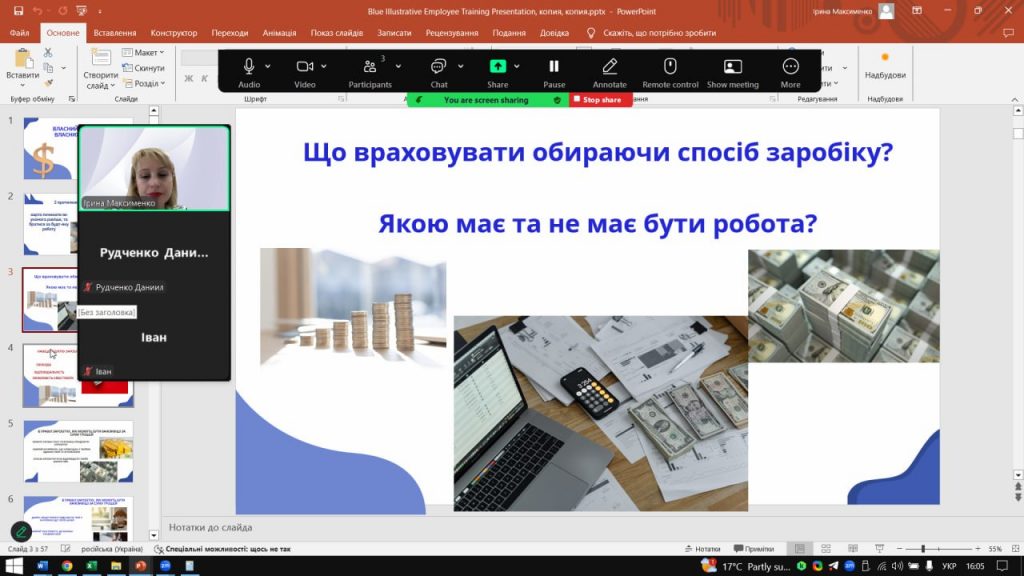The image size is (1024, 576).
Task: Expand audio options arrow next to microphone
Action: [x=268, y=66]
